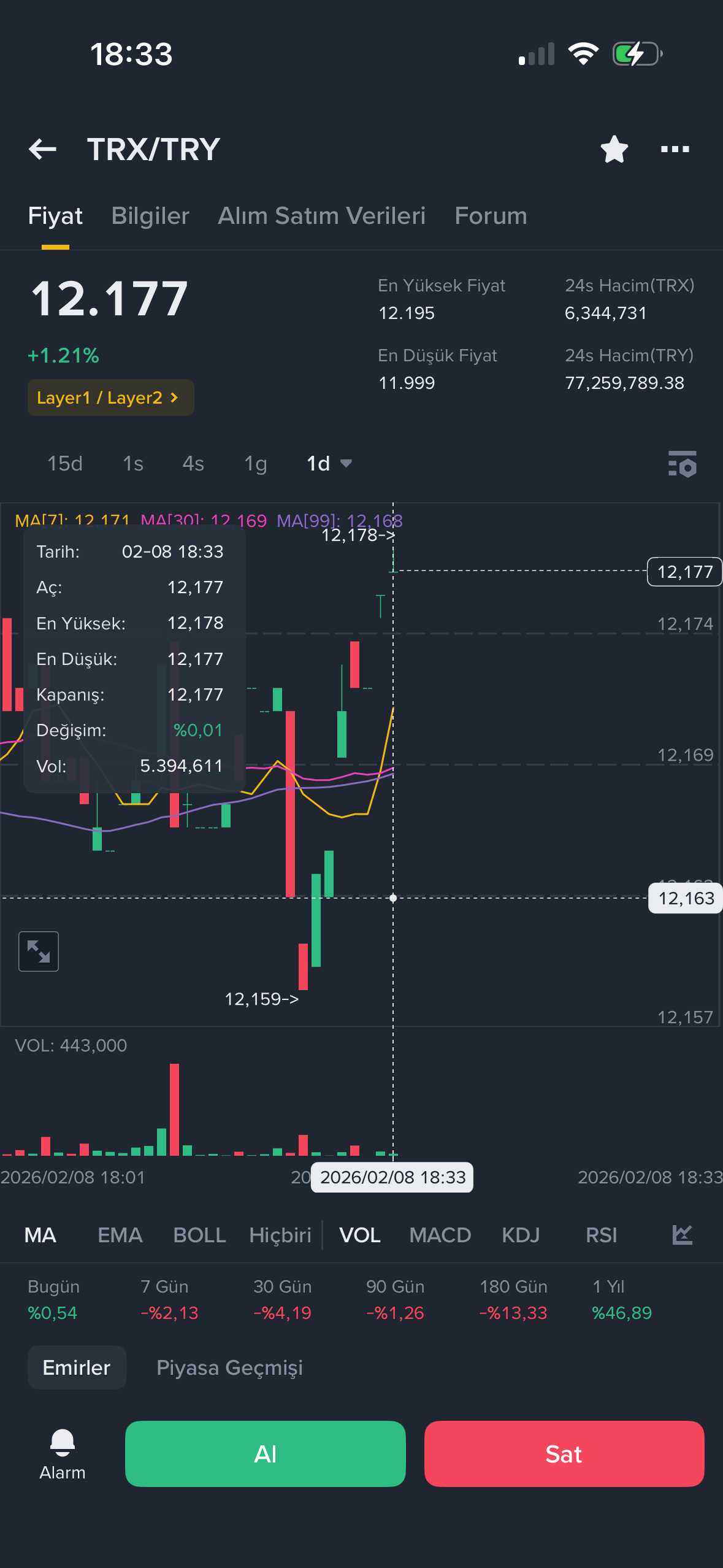Tap the 90 Gün -%1,26 performance
This screenshot has height=1568, width=723.
point(396,1299)
